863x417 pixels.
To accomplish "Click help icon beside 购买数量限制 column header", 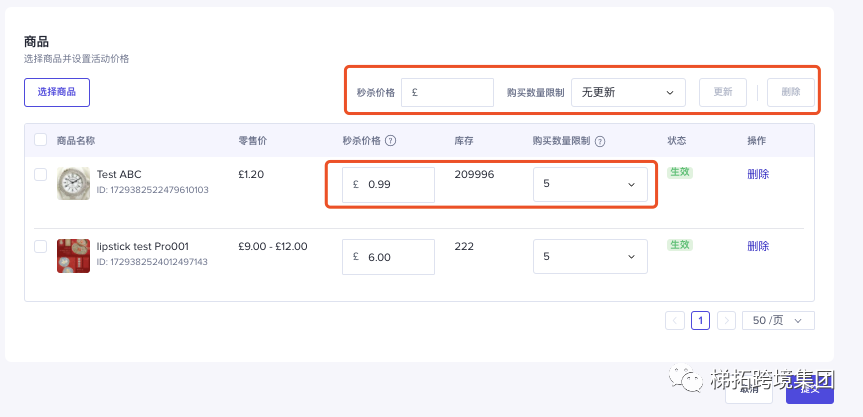I will (600, 141).
